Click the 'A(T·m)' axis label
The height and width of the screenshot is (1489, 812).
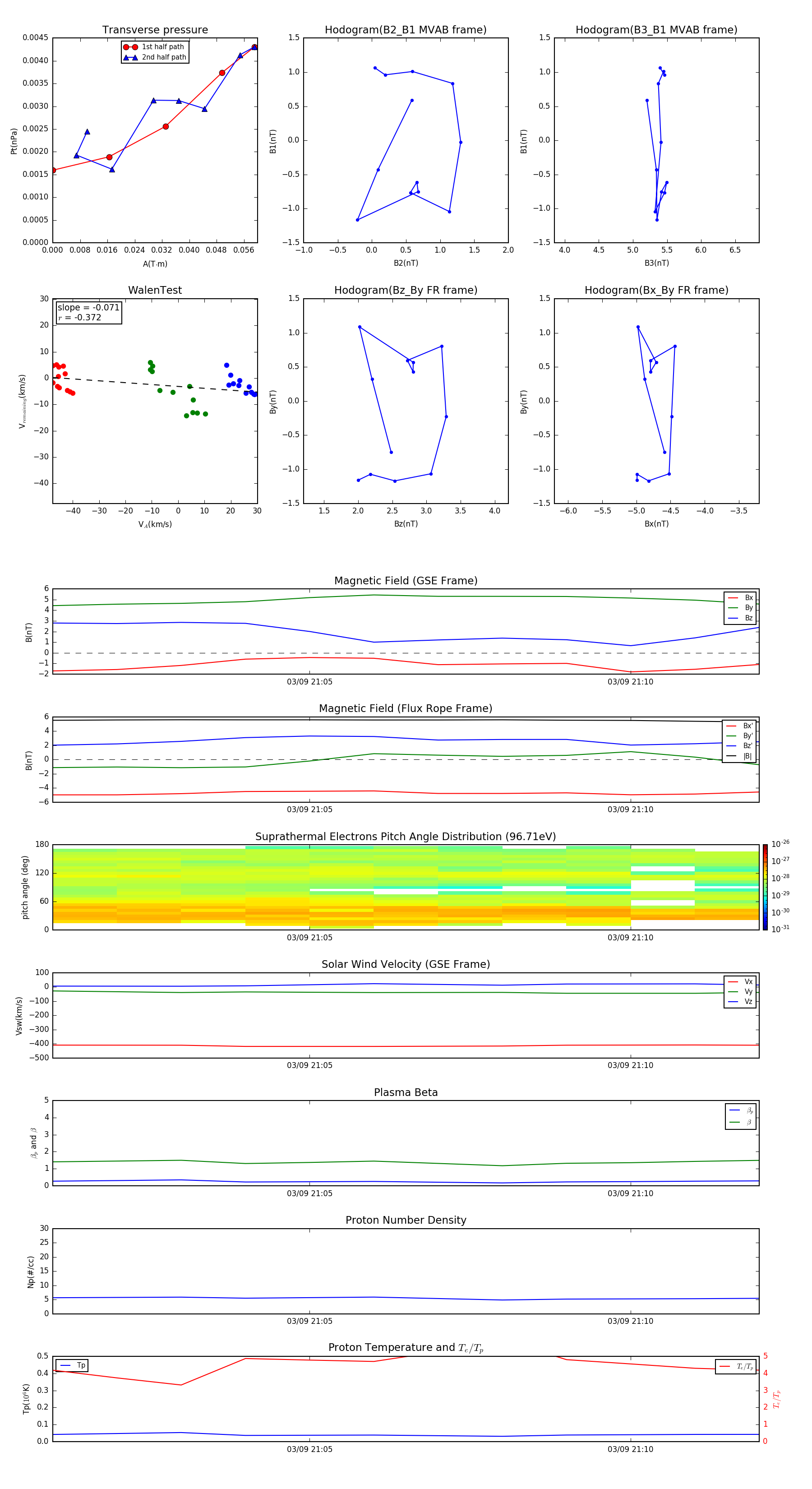tap(155, 264)
